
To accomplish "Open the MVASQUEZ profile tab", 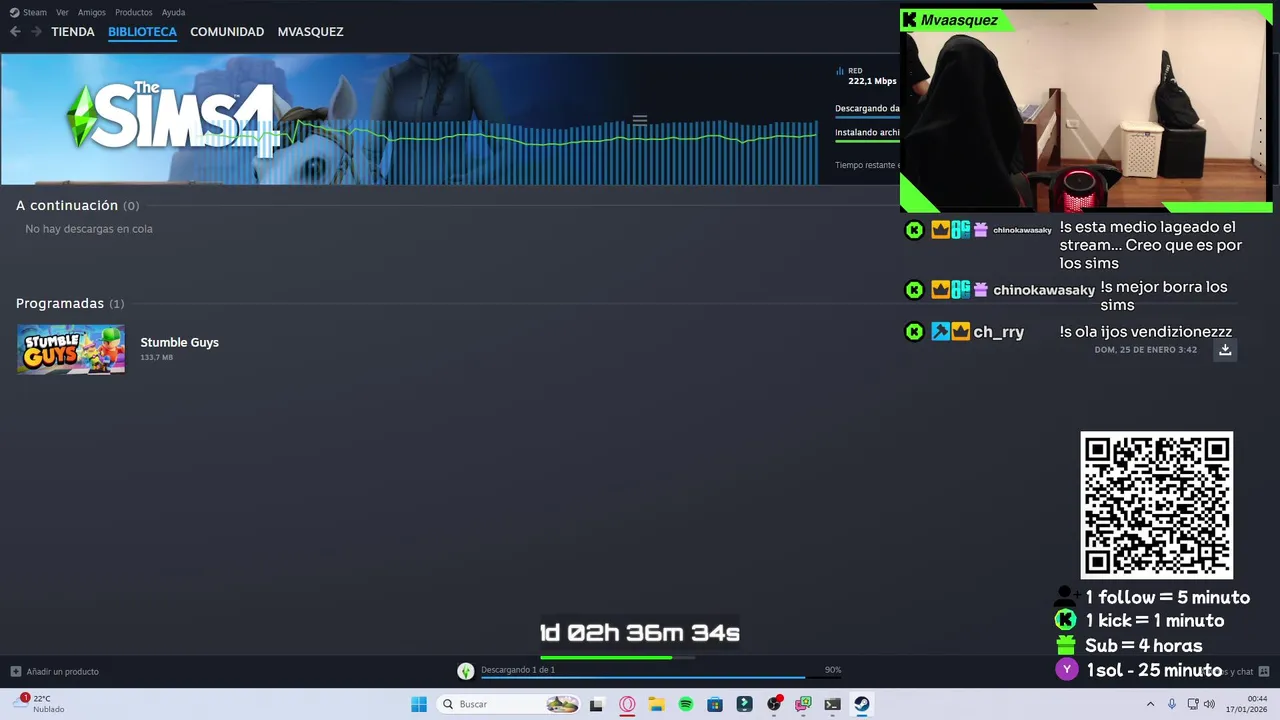I will pyautogui.click(x=310, y=32).
